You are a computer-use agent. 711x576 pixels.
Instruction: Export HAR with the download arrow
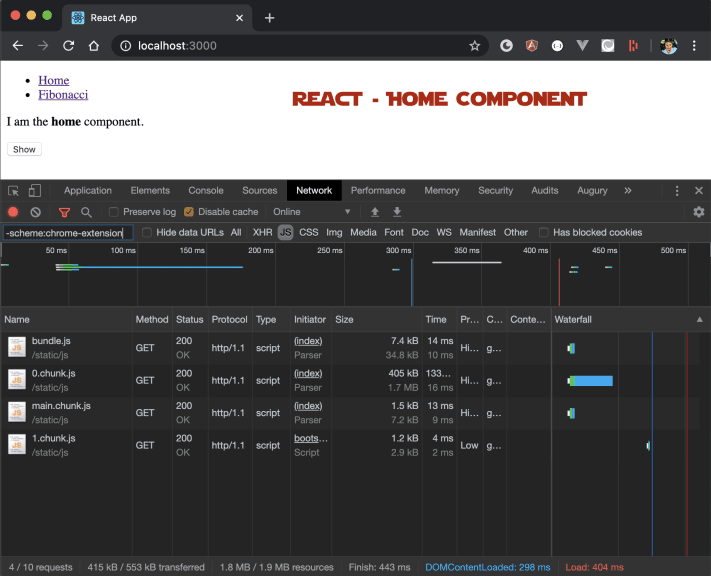pos(397,212)
